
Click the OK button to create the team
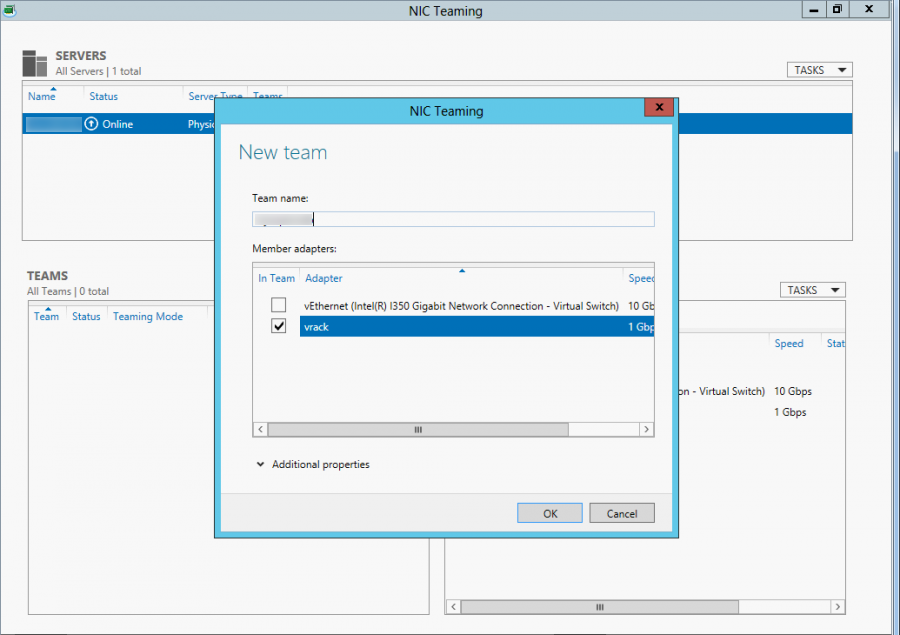[x=549, y=512]
